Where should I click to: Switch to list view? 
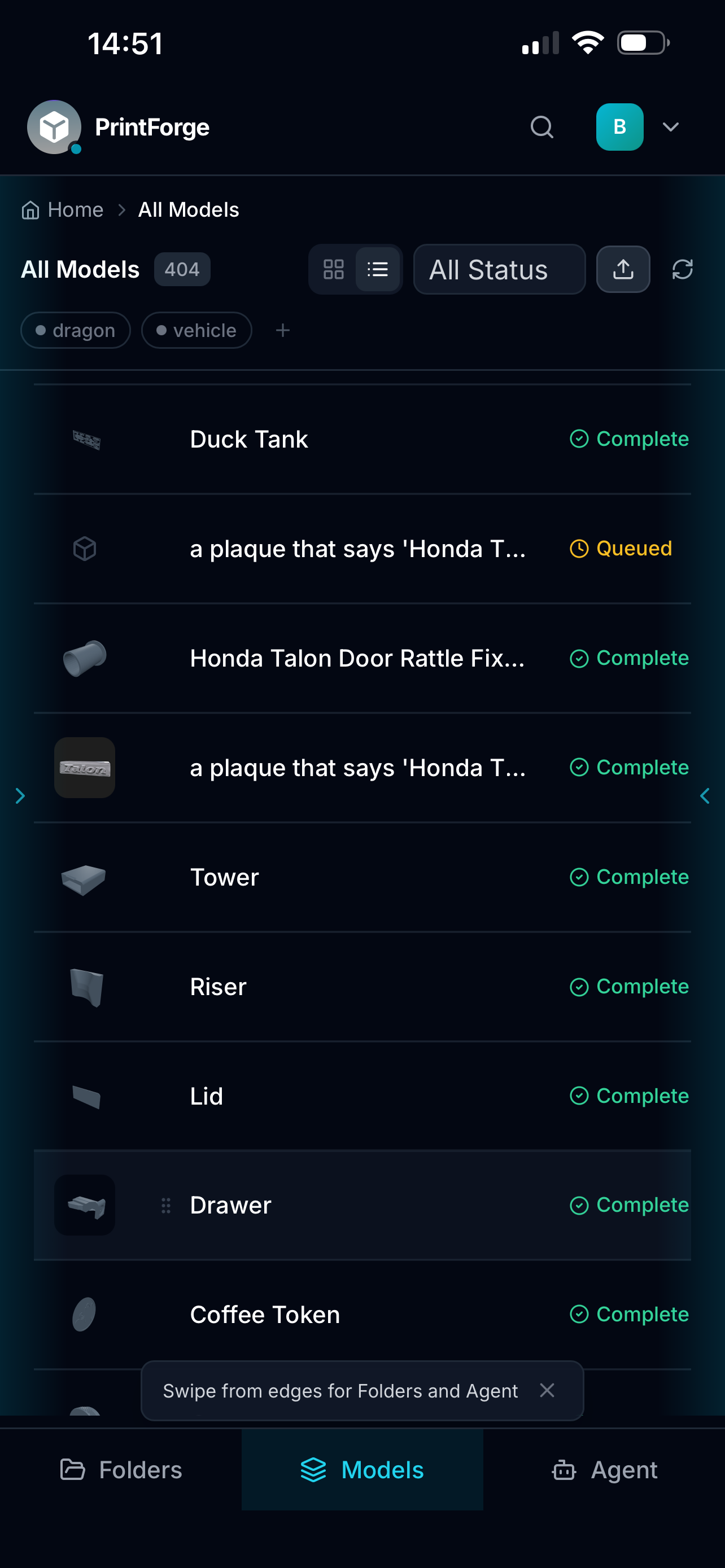coord(377,269)
